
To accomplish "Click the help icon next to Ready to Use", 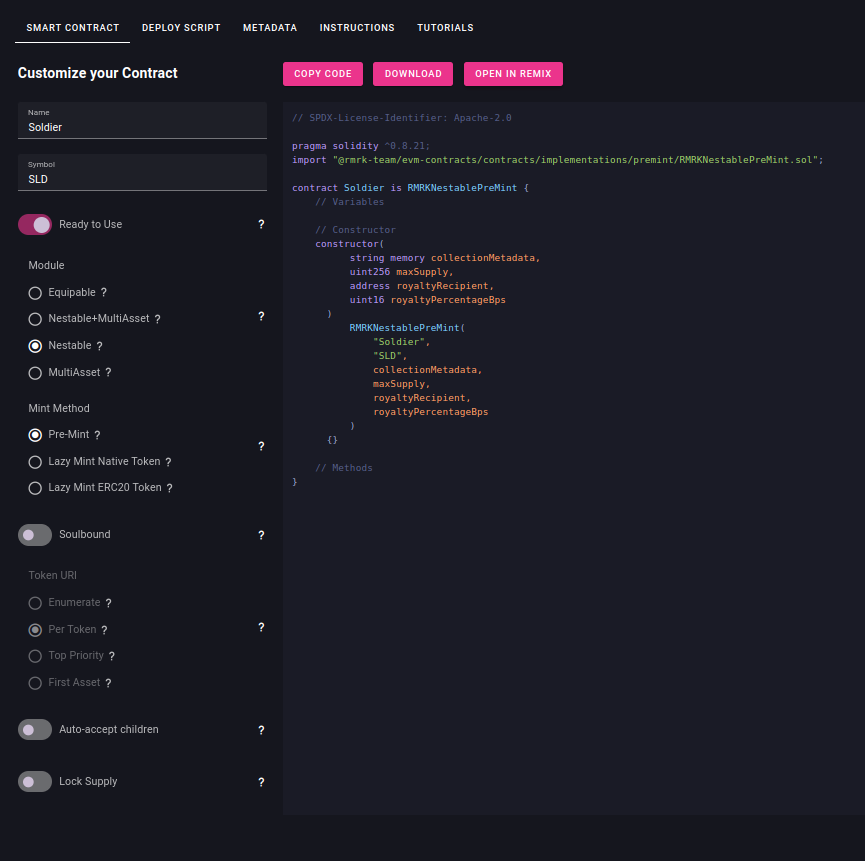I will (x=261, y=225).
